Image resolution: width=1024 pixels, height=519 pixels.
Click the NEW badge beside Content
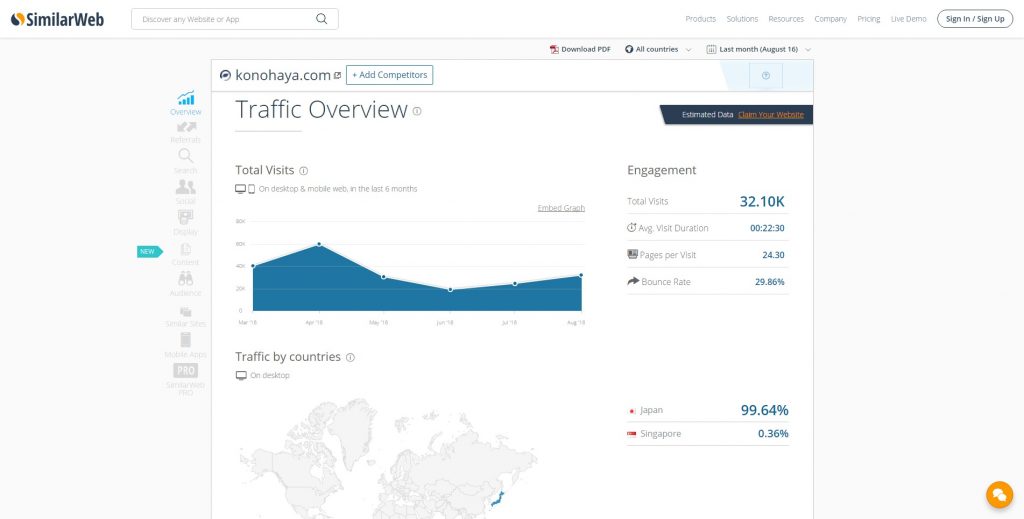click(x=149, y=251)
